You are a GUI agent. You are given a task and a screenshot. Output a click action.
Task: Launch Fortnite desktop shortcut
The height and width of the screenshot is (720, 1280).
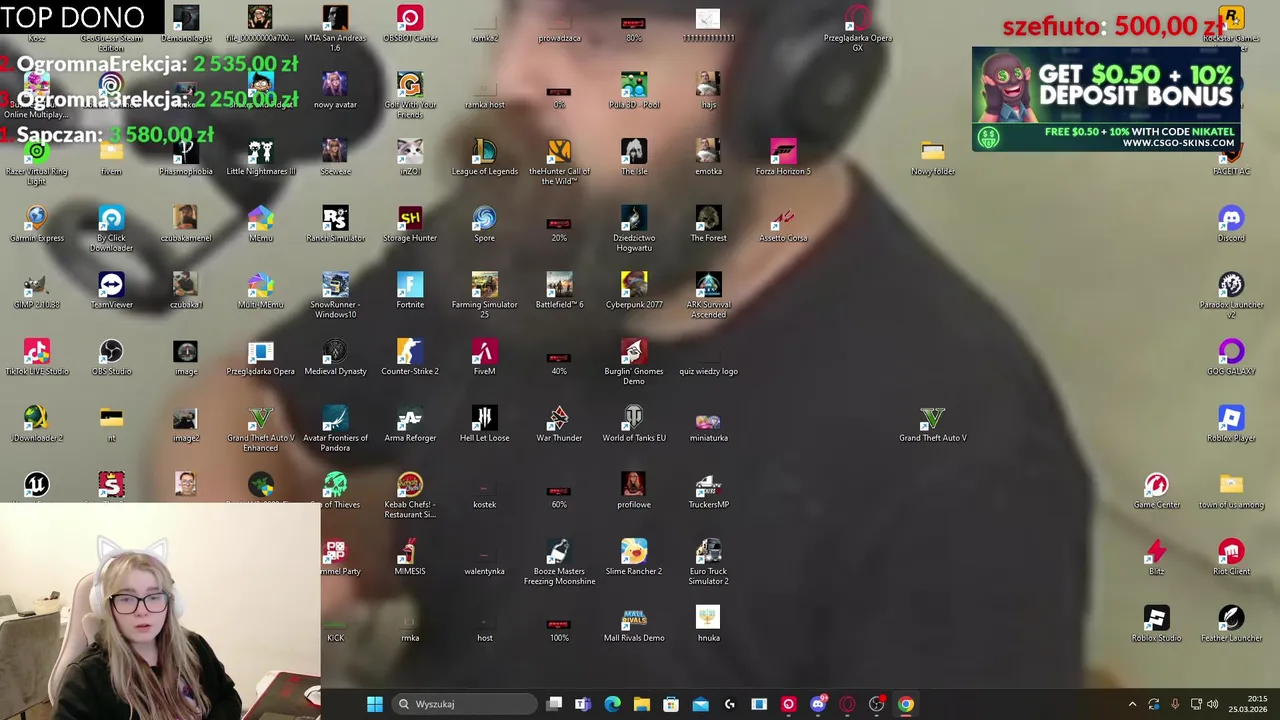410,291
